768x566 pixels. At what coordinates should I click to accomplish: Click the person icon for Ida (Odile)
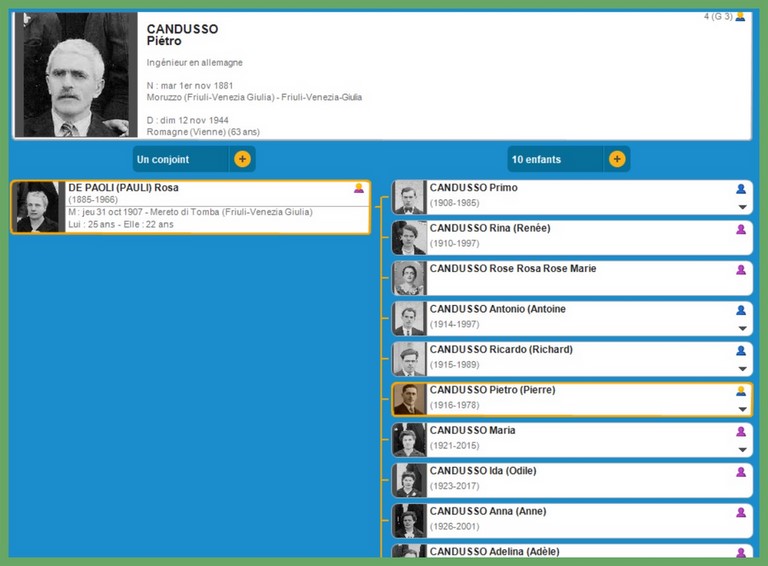(x=741, y=472)
